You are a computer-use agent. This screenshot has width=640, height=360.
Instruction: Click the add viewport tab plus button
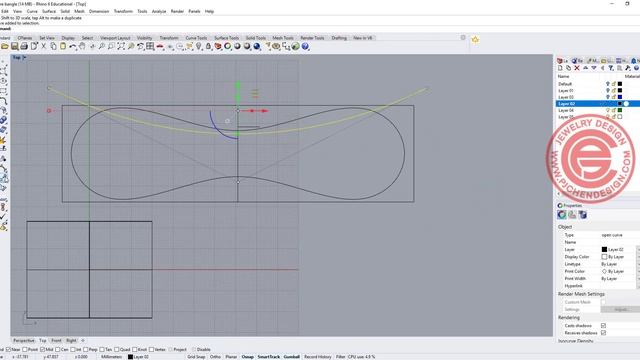point(83,340)
